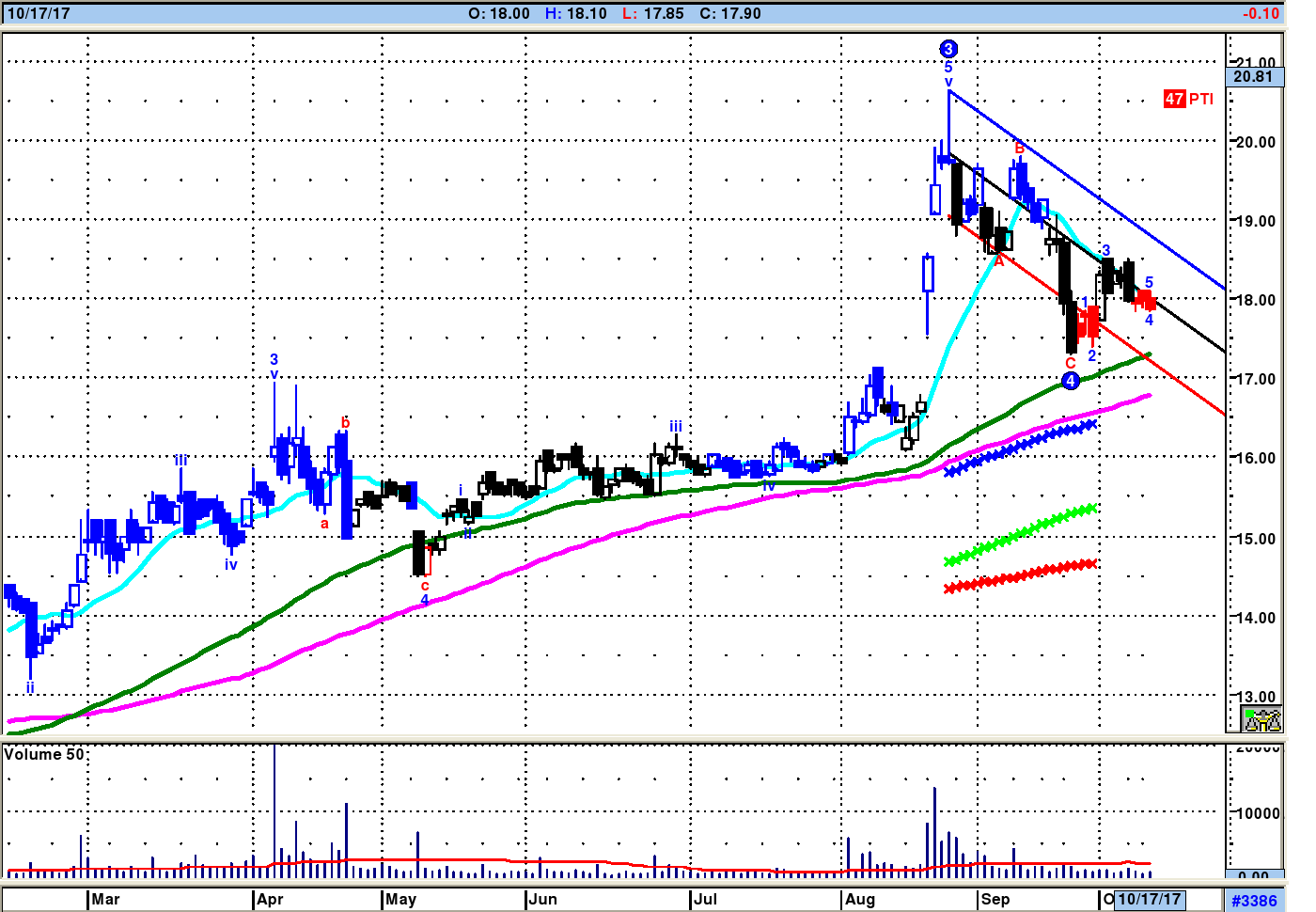1316x912 pixels.
Task: Click the red wave C label
Action: 1070,363
